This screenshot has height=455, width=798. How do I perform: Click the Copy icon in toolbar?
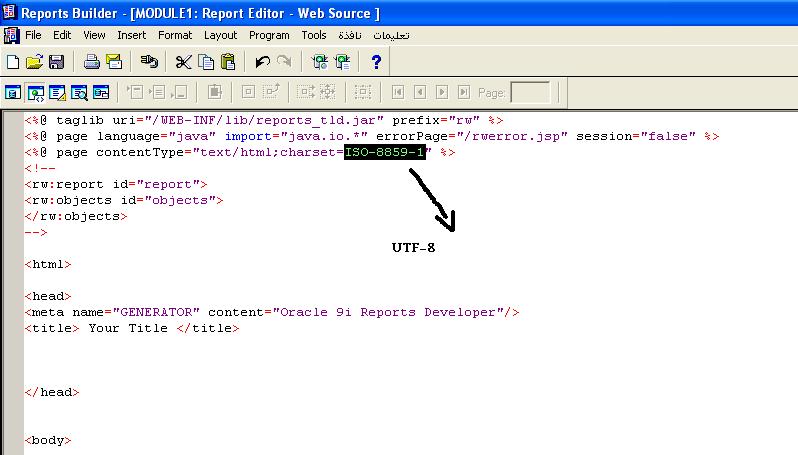206,62
